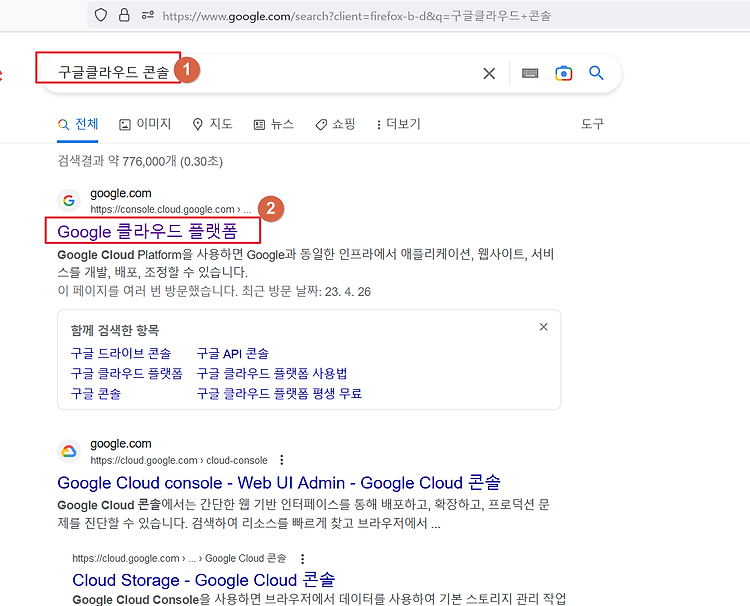The width and height of the screenshot is (750, 606).
Task: Click the last visited text 23. 4. 26
Action: 348,292
